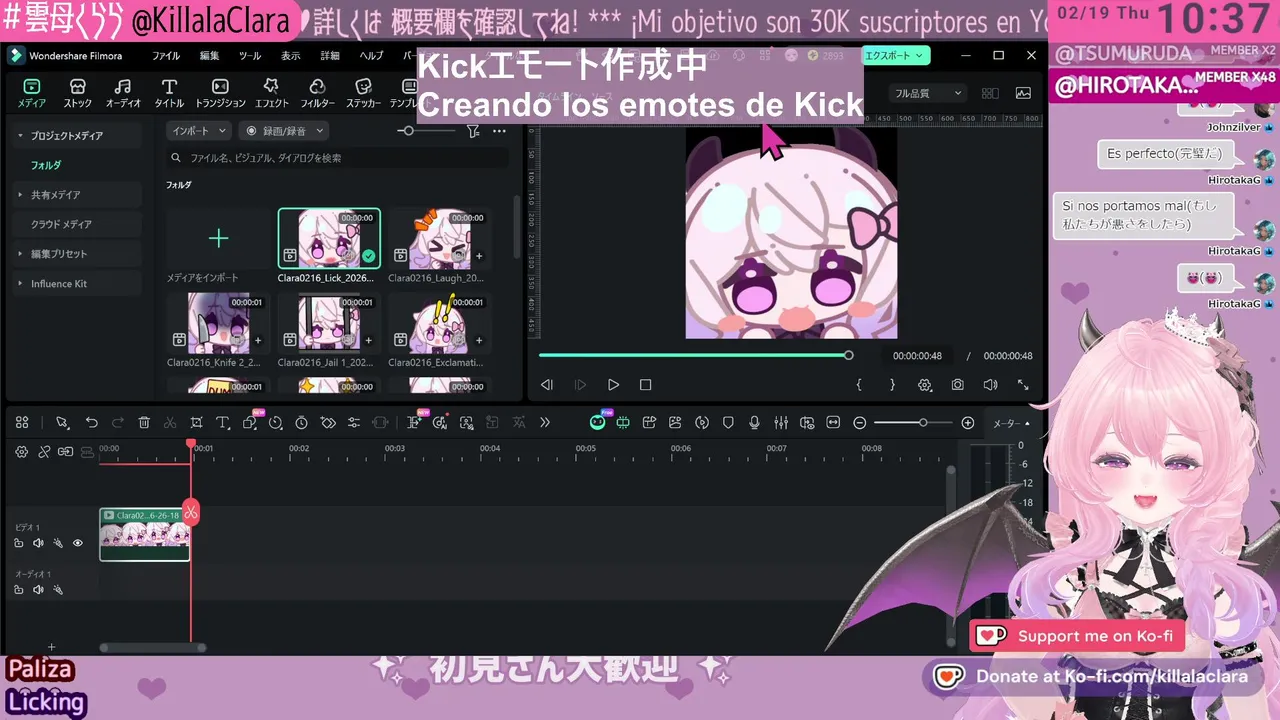1280x720 pixels.
Task: Open the timeline speed (stopwatch) tool
Action: (301, 423)
